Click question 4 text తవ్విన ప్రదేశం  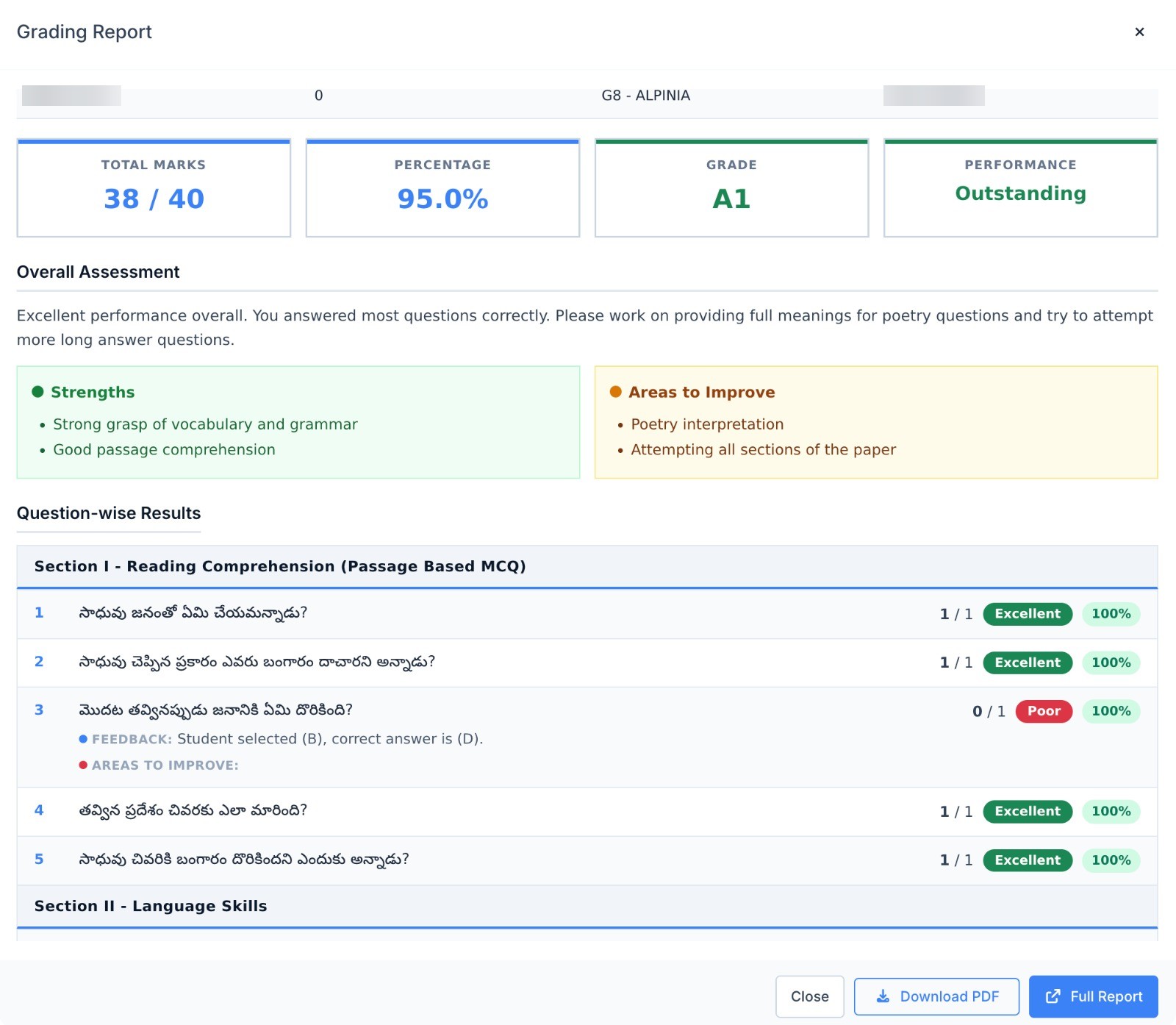click(x=193, y=810)
